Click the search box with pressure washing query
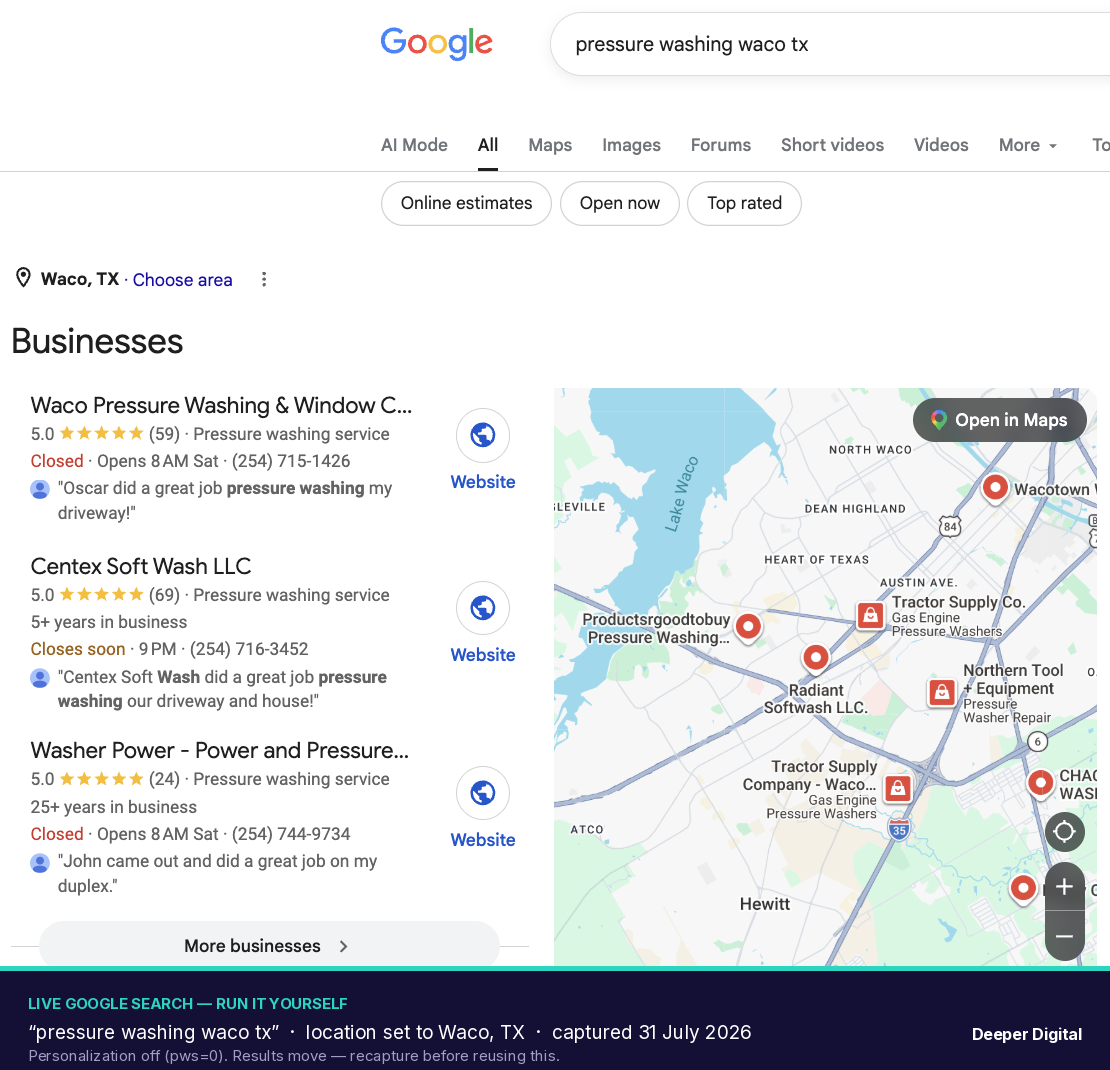 point(830,44)
